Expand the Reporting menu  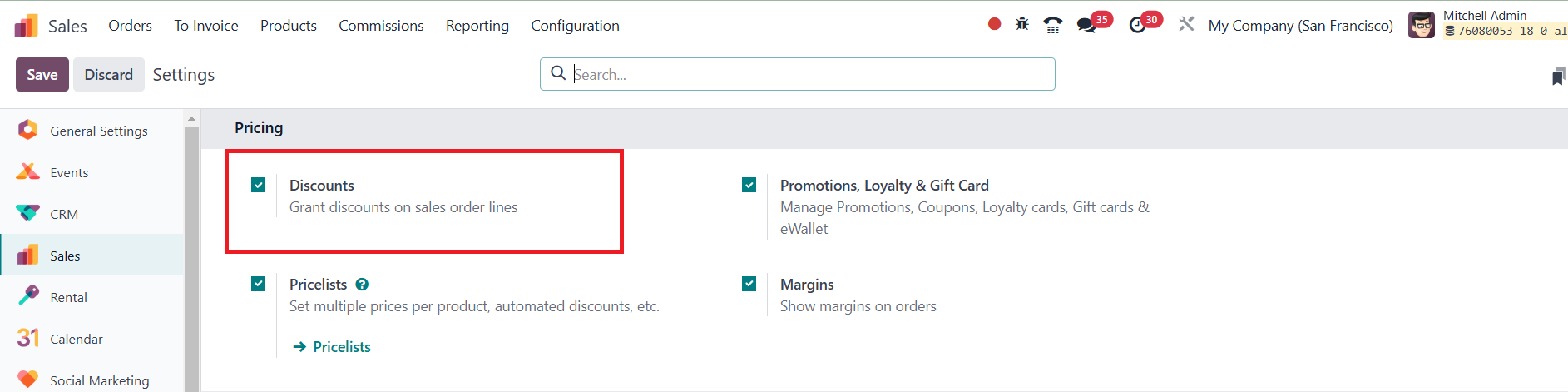(x=477, y=26)
